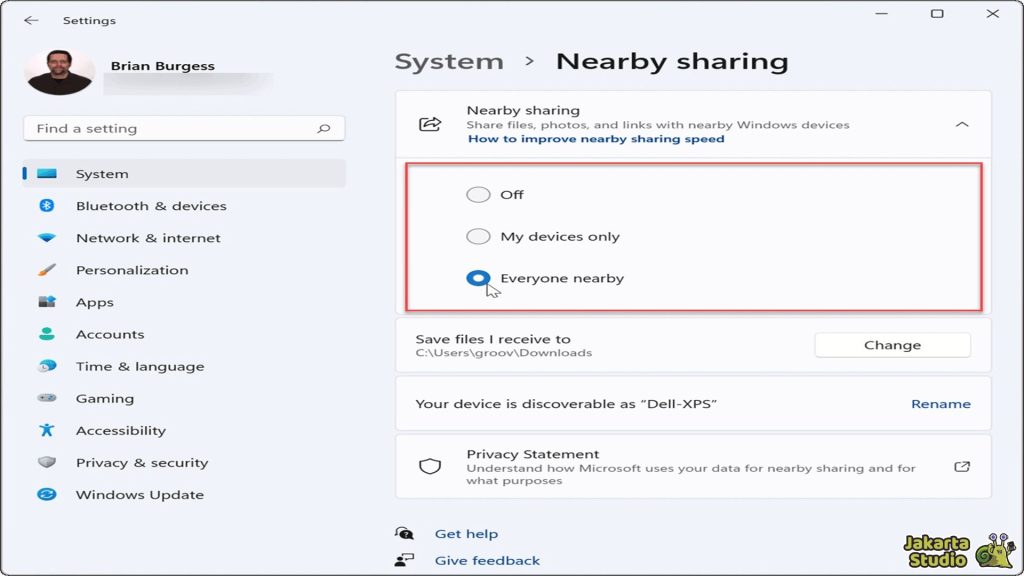The height and width of the screenshot is (576, 1024).
Task: Open the Gaming settings category
Action: coord(104,399)
